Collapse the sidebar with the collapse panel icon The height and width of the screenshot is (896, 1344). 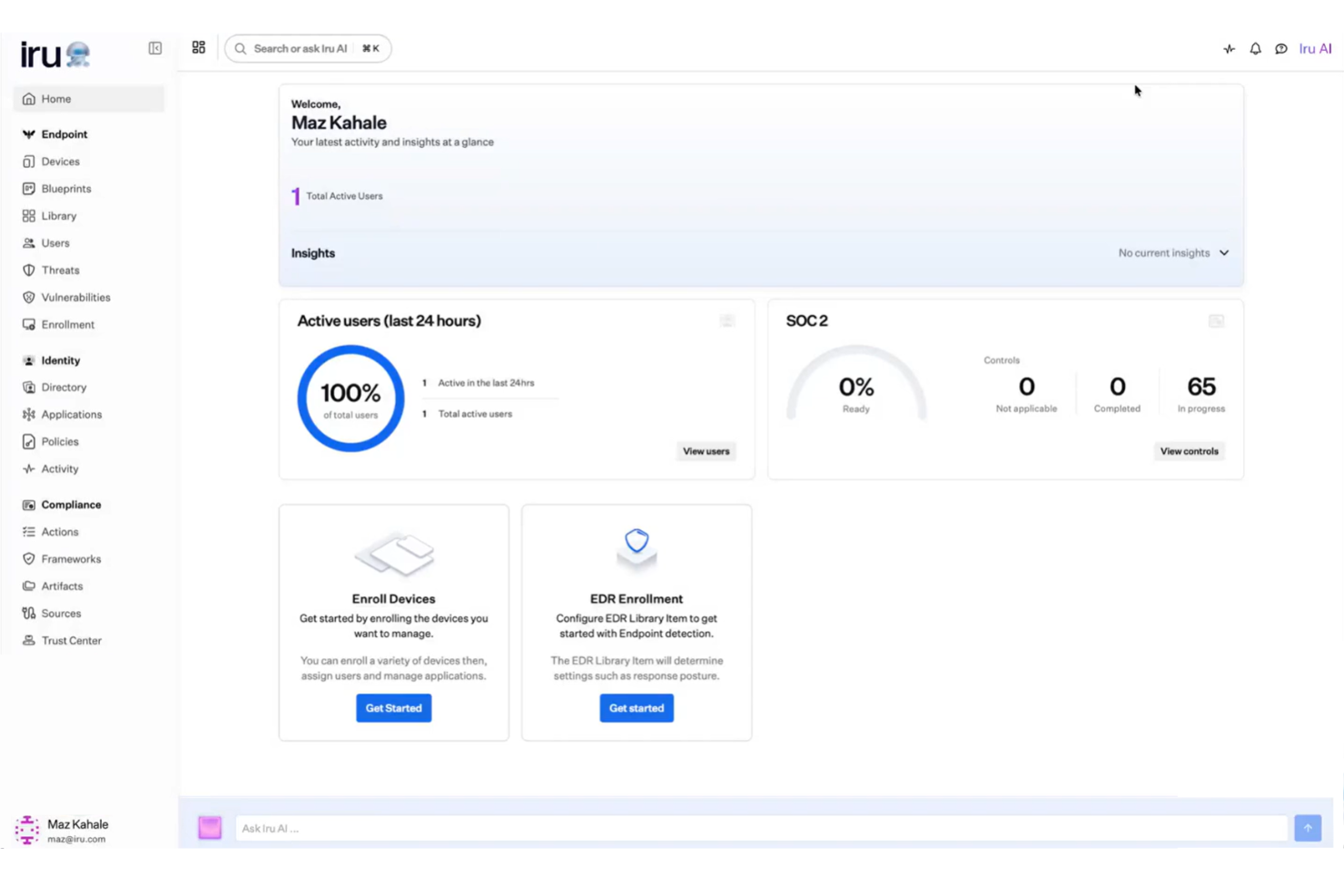(x=154, y=48)
